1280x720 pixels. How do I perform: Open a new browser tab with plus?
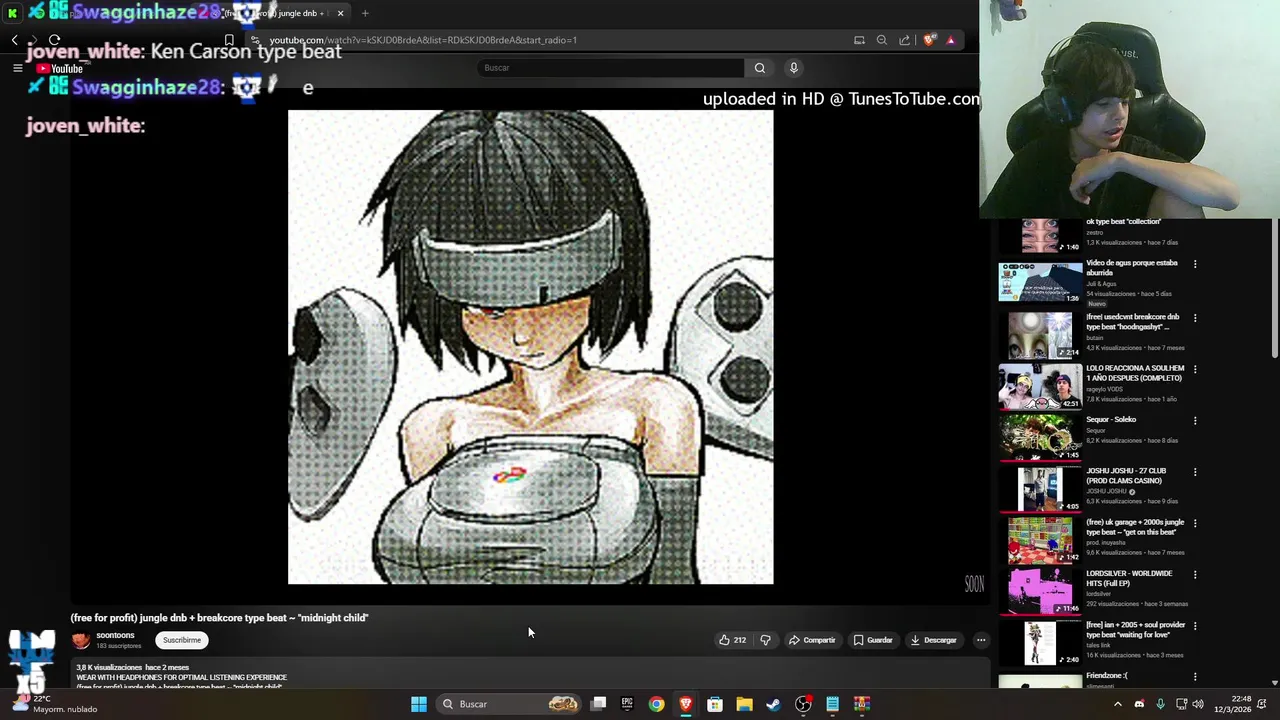pos(365,13)
